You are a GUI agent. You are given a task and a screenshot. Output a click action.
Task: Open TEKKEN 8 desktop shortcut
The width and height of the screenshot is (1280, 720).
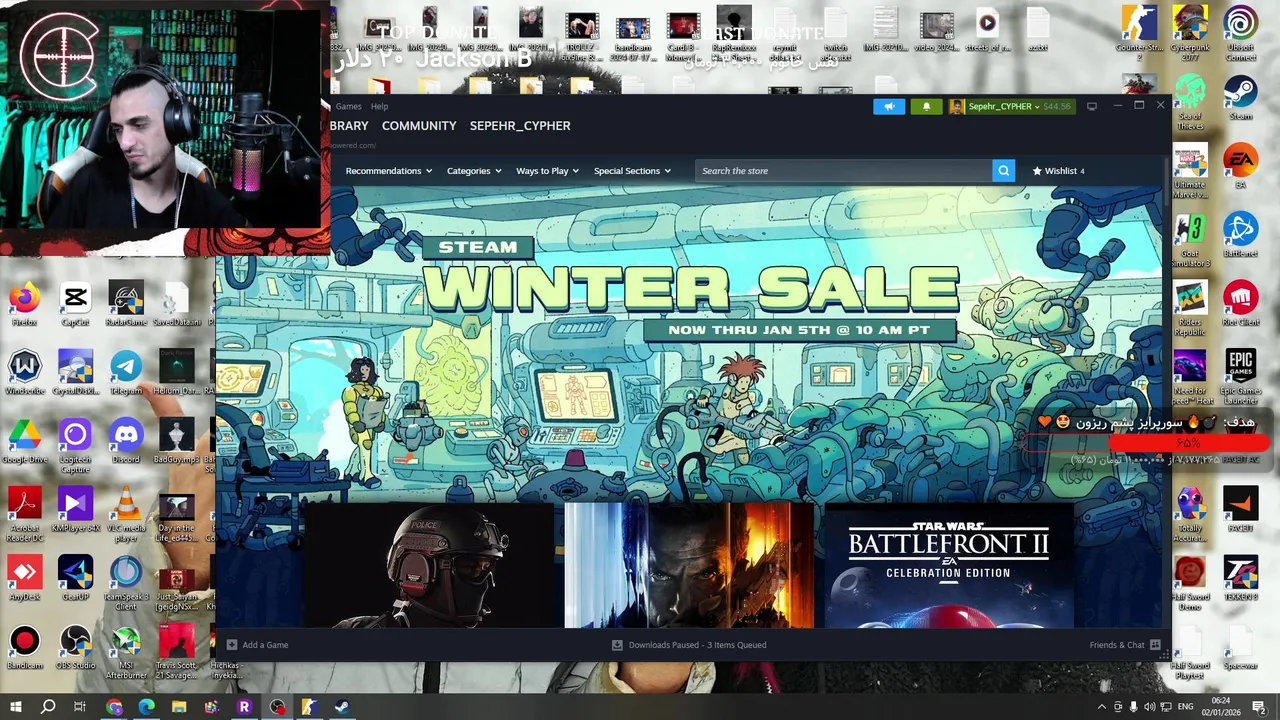(x=1241, y=579)
